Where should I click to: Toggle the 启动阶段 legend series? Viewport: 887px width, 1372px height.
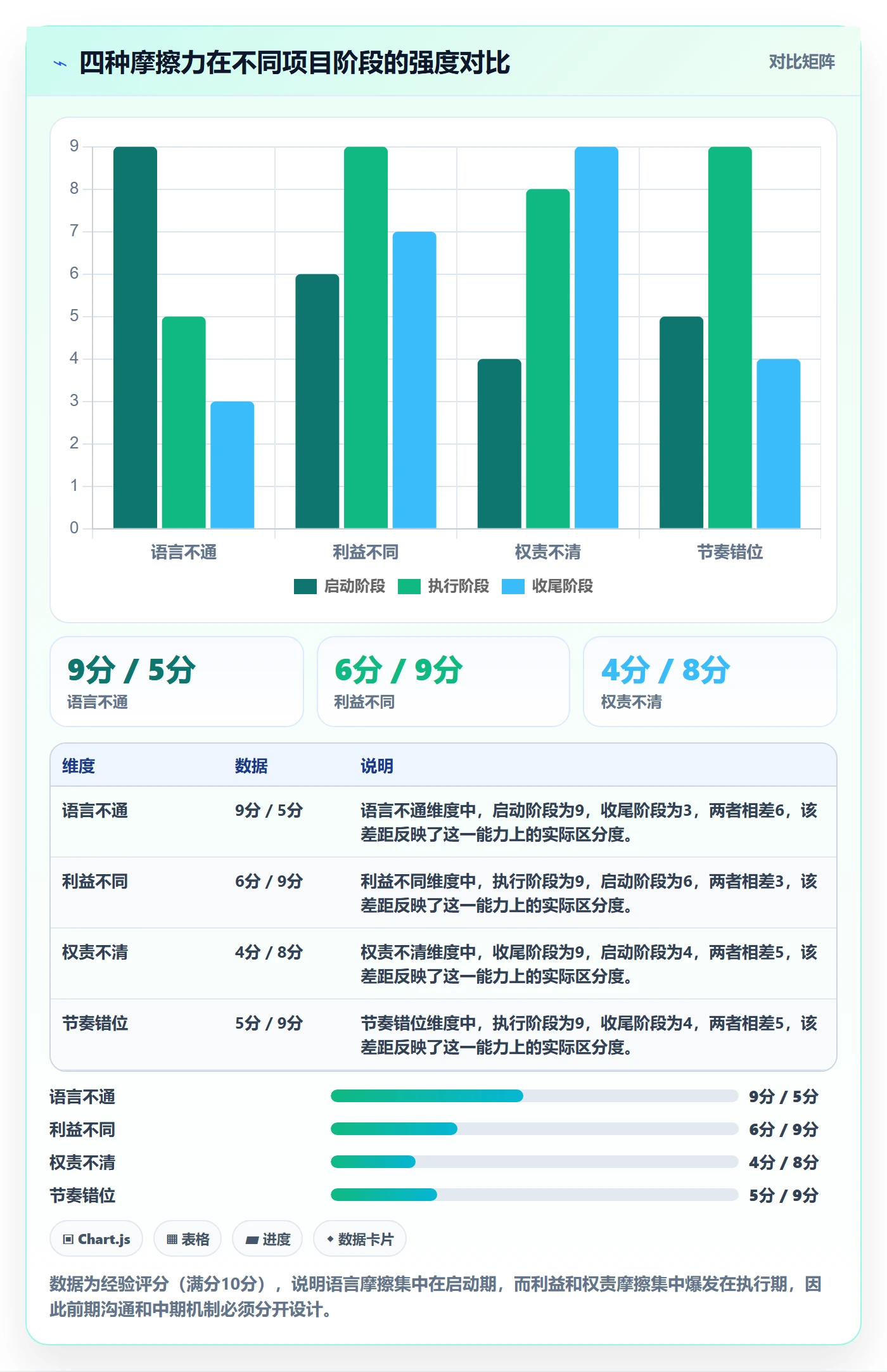(340, 587)
